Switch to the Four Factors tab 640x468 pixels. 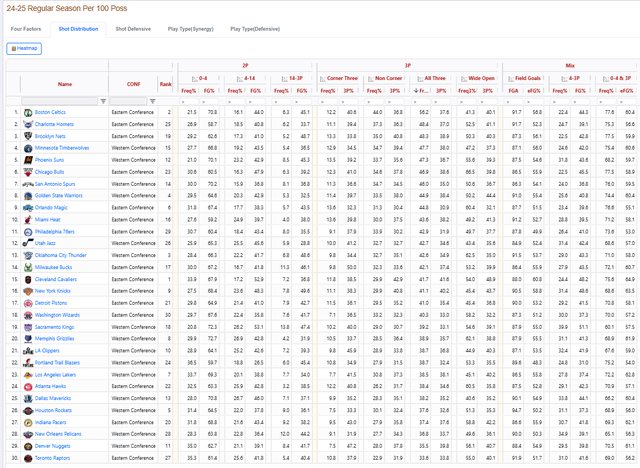coord(26,29)
